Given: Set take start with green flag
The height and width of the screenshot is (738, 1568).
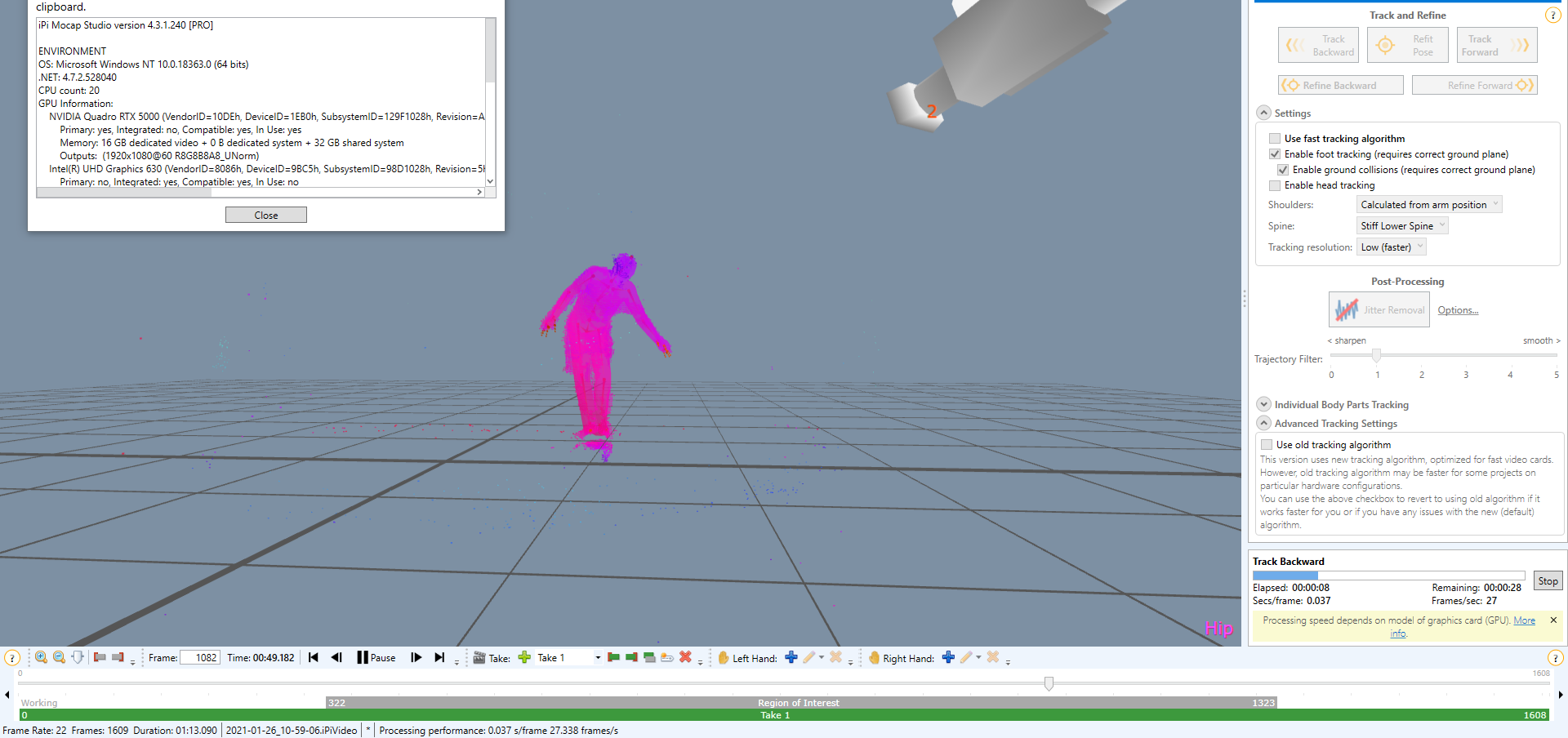Looking at the screenshot, I should coord(613,657).
